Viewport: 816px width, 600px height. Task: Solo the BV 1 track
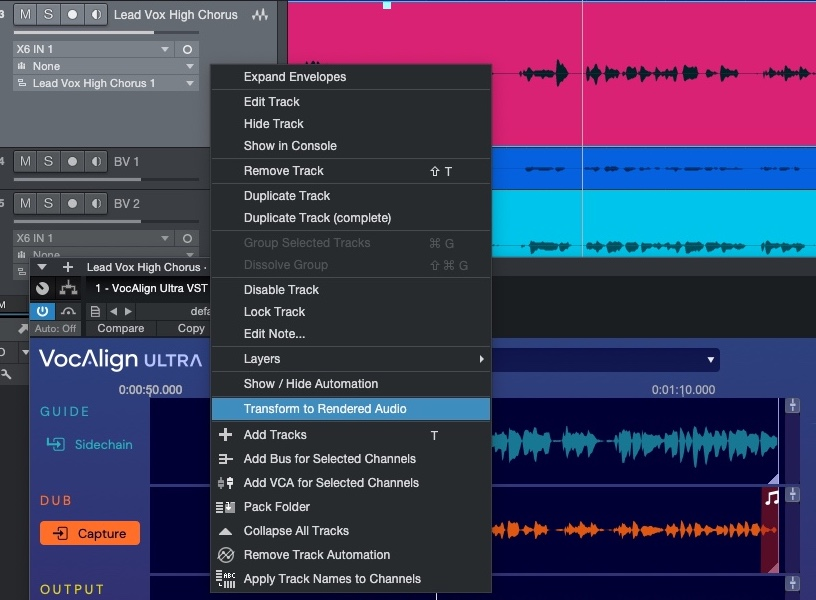[48, 161]
